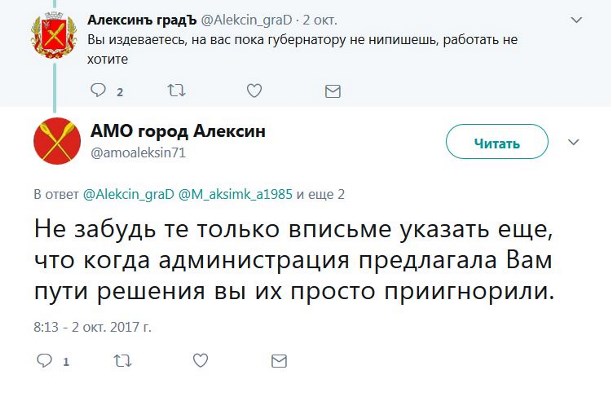Viewport: 612px width, 396px height.
Task: Open the chevron menu next to Читать
Action: coord(573,142)
